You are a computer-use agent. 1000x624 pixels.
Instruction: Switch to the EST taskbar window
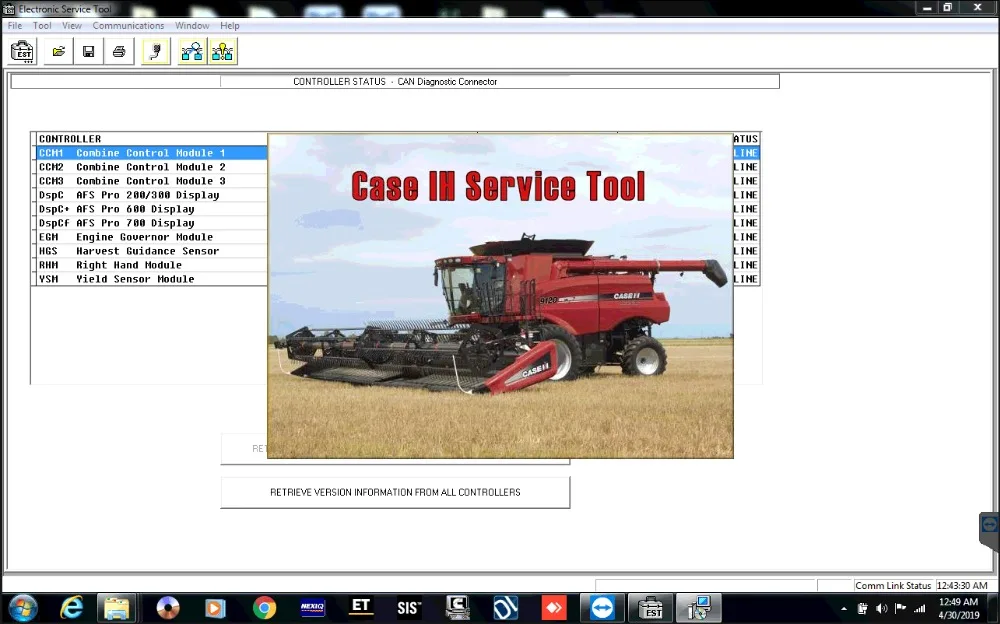651,608
